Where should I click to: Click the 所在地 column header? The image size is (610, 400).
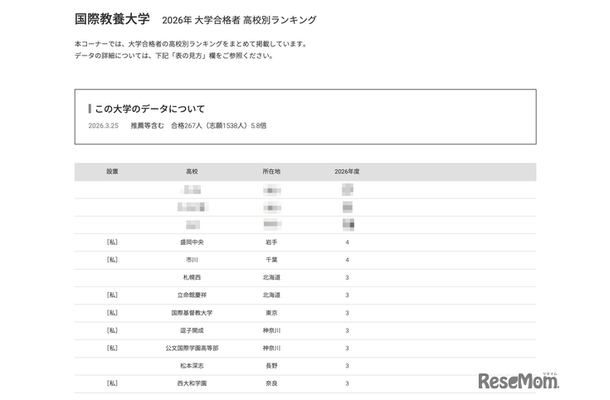[x=271, y=172]
